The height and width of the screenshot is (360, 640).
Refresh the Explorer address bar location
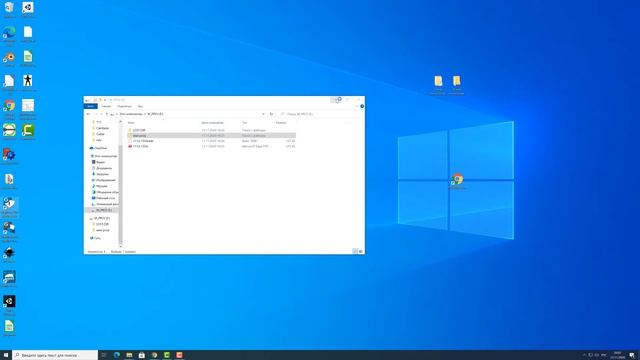click(x=271, y=114)
